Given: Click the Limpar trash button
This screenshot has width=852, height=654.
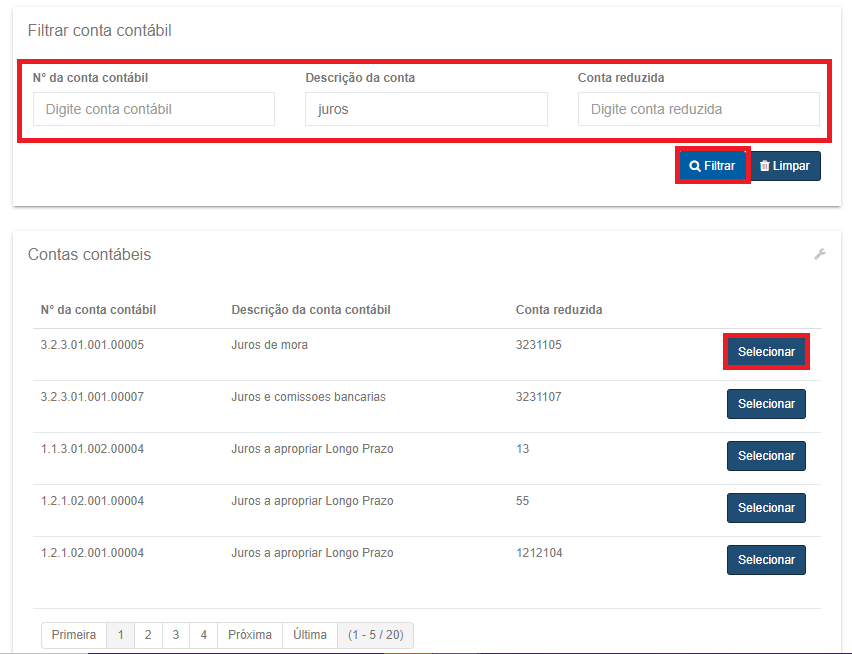Looking at the screenshot, I should [785, 166].
